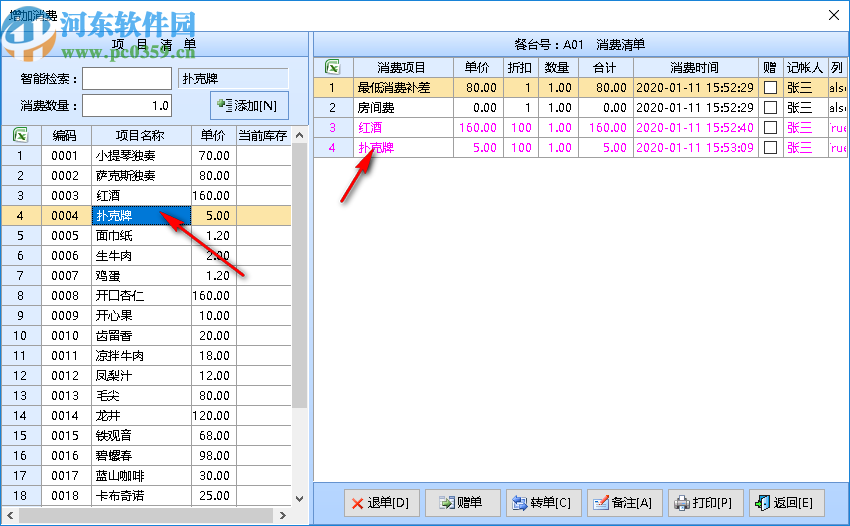Click the price 120.00 for 龙井
The height and width of the screenshot is (526, 850).
click(x=214, y=416)
